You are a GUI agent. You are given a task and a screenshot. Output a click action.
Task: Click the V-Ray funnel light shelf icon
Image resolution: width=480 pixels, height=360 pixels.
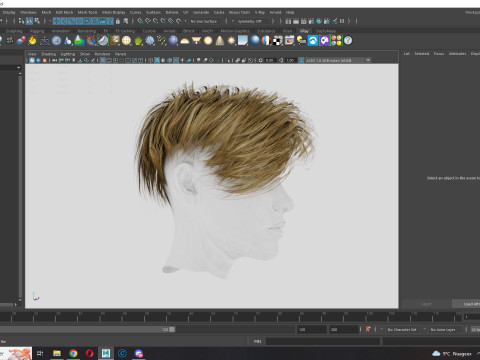(x=196, y=41)
